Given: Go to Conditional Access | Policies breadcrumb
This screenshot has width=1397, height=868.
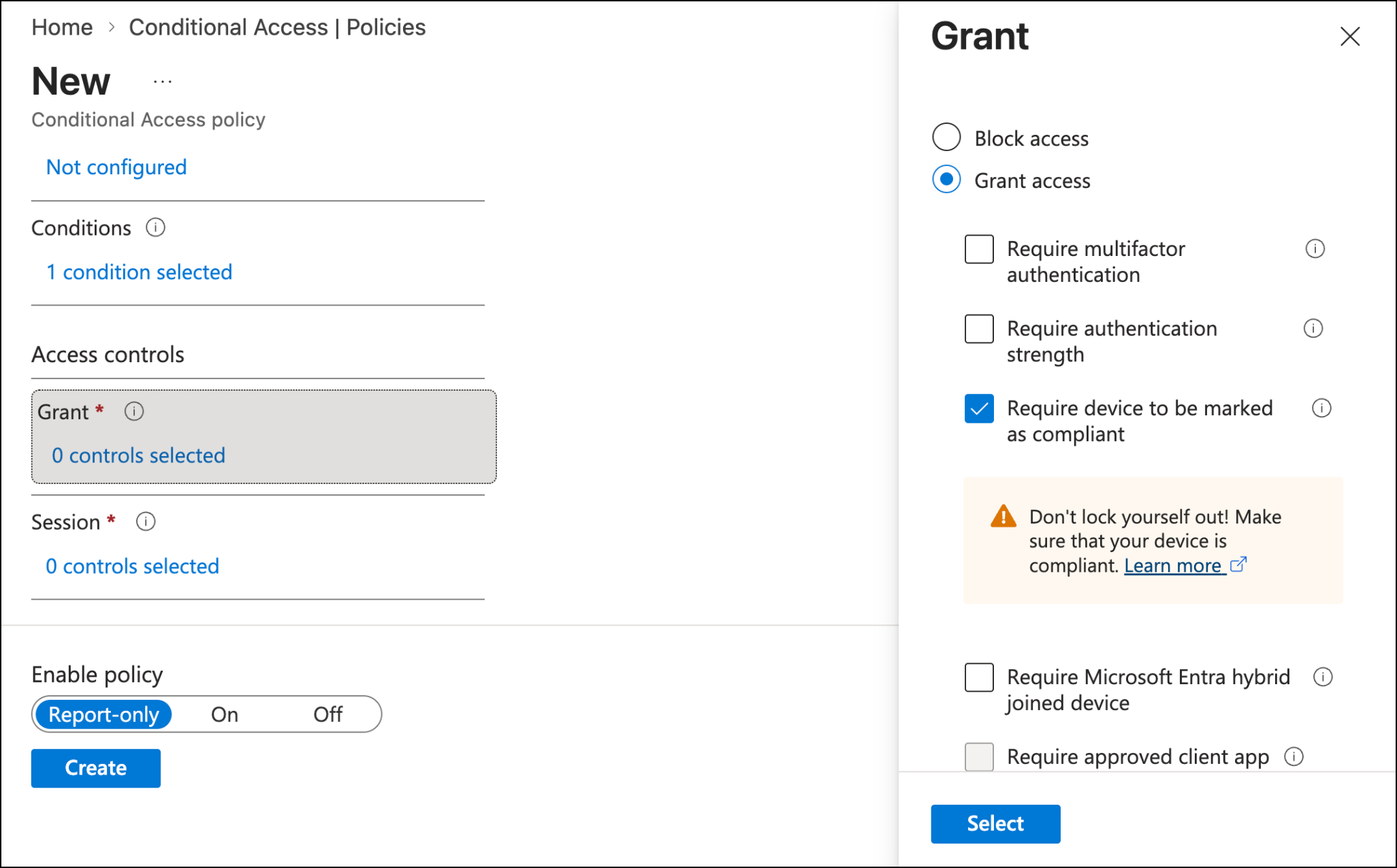Looking at the screenshot, I should coord(277,27).
